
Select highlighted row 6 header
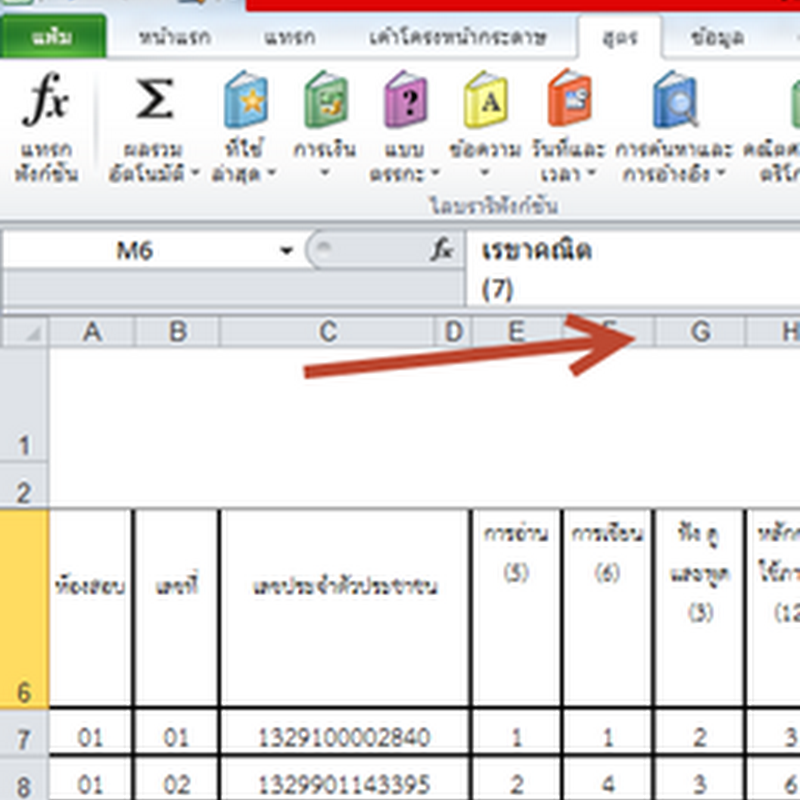pos(24,609)
